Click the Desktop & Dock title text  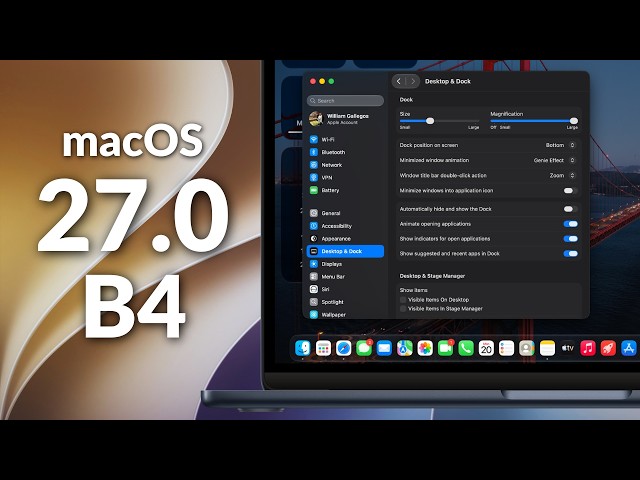[448, 81]
